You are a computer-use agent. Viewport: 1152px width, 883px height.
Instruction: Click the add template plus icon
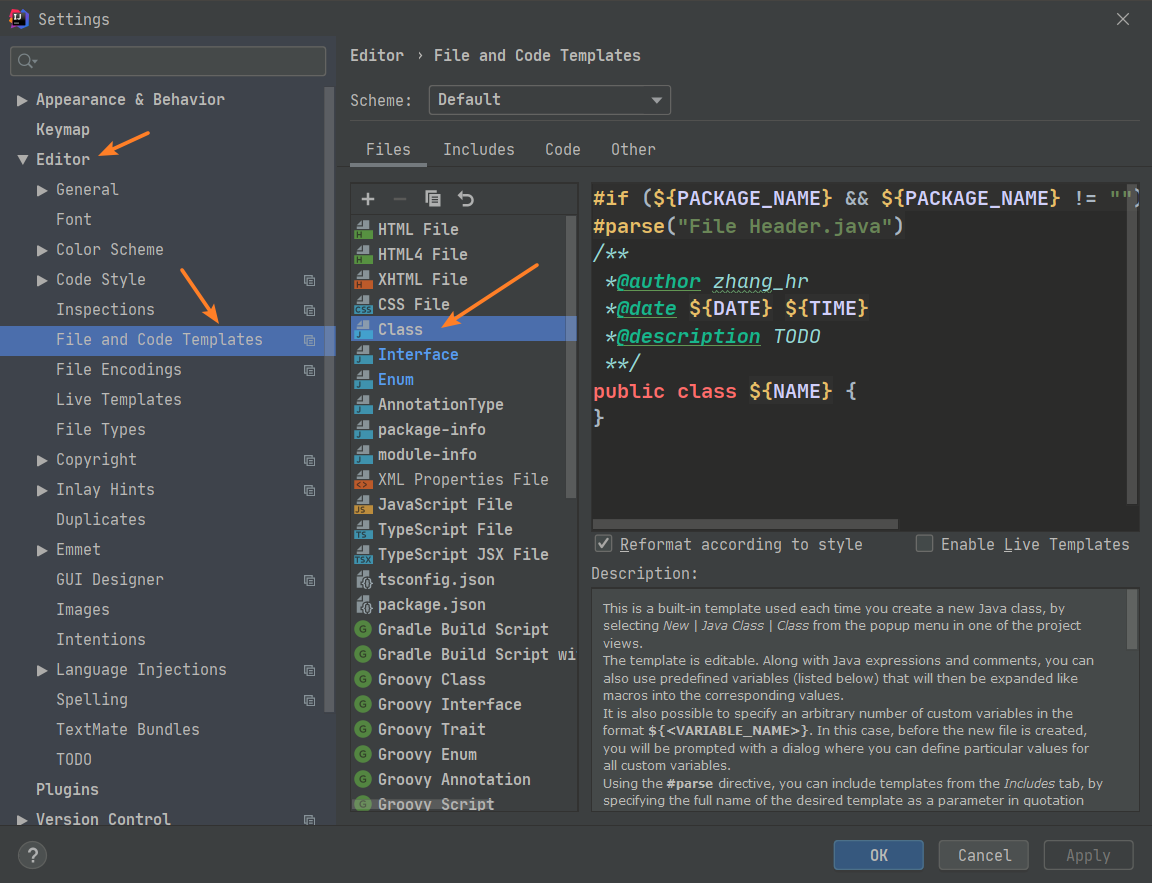(368, 199)
